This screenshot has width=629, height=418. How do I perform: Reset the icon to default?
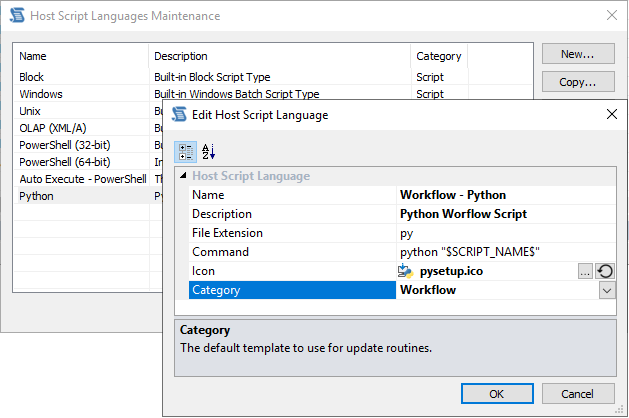(x=604, y=271)
